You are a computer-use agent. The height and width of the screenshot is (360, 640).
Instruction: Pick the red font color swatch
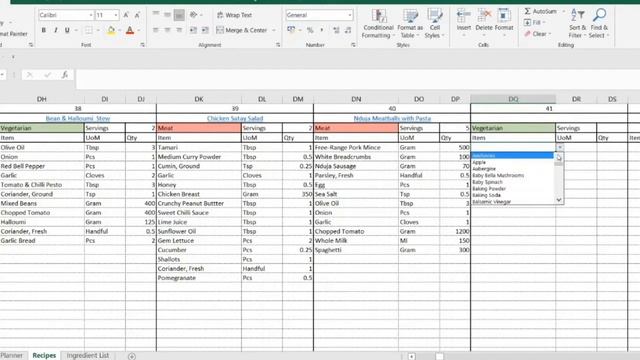[130, 30]
